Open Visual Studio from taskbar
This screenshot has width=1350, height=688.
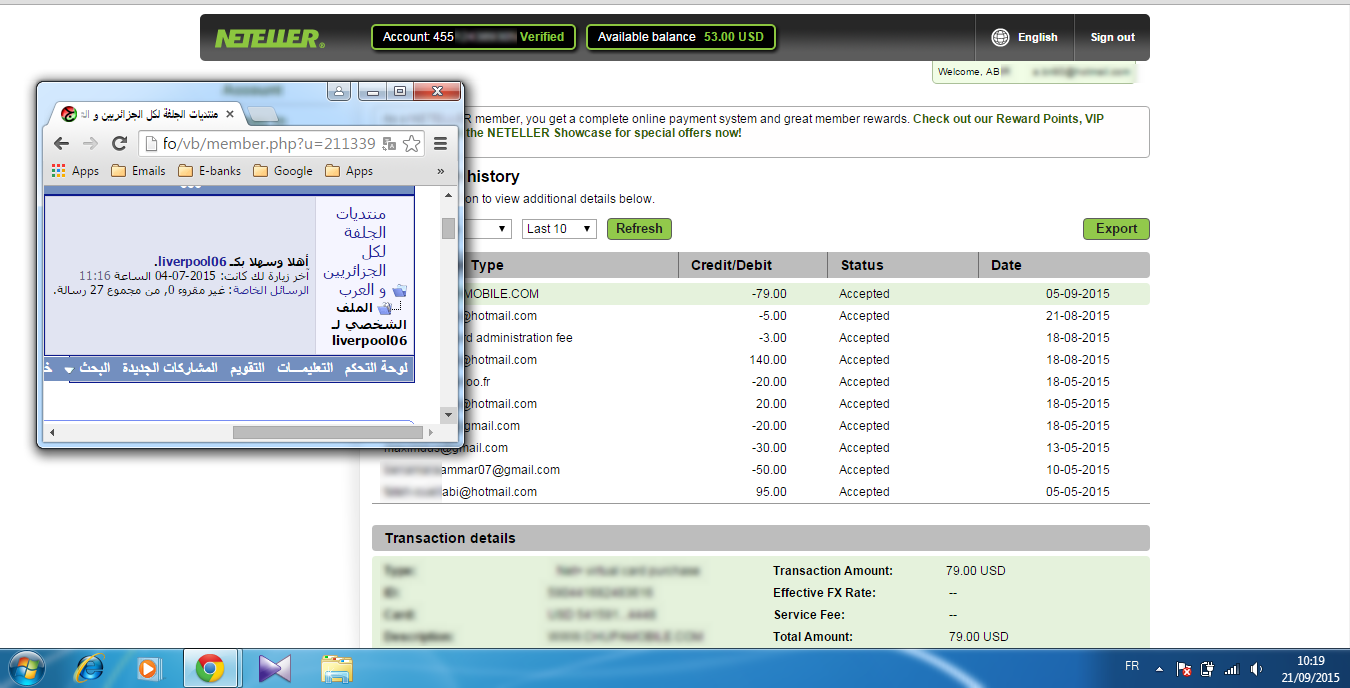pos(274,667)
